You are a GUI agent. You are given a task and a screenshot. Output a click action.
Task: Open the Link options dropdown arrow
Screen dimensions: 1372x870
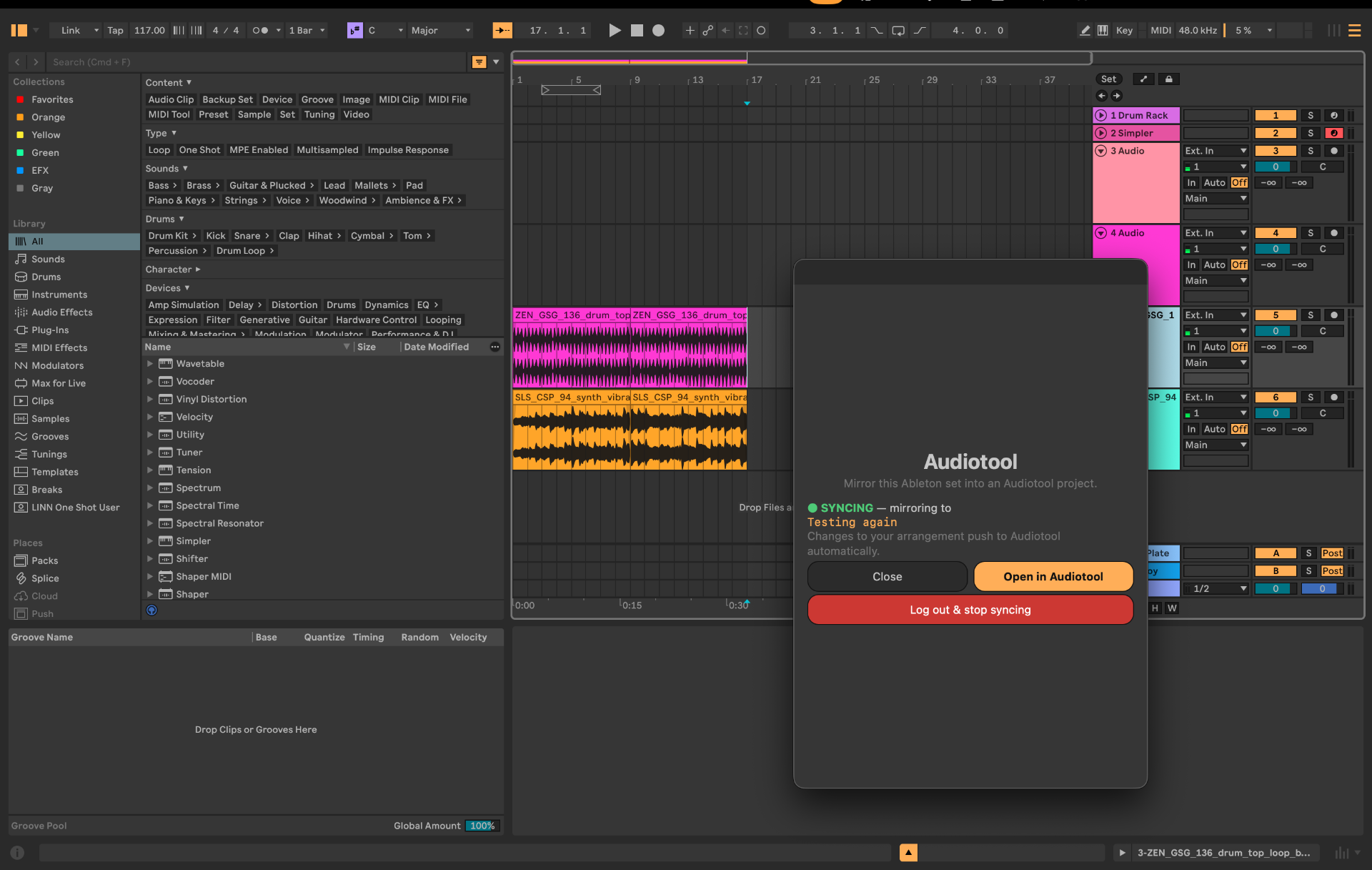[x=96, y=30]
